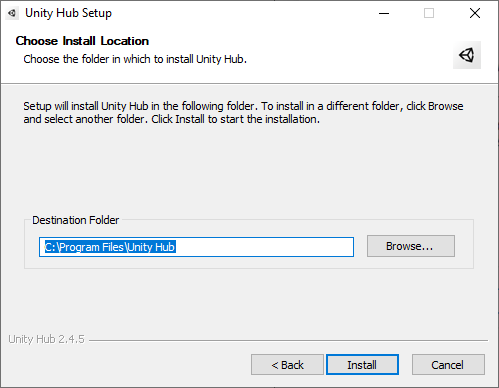Click the Unity cube logo in the header
The height and width of the screenshot is (388, 499).
point(467,55)
